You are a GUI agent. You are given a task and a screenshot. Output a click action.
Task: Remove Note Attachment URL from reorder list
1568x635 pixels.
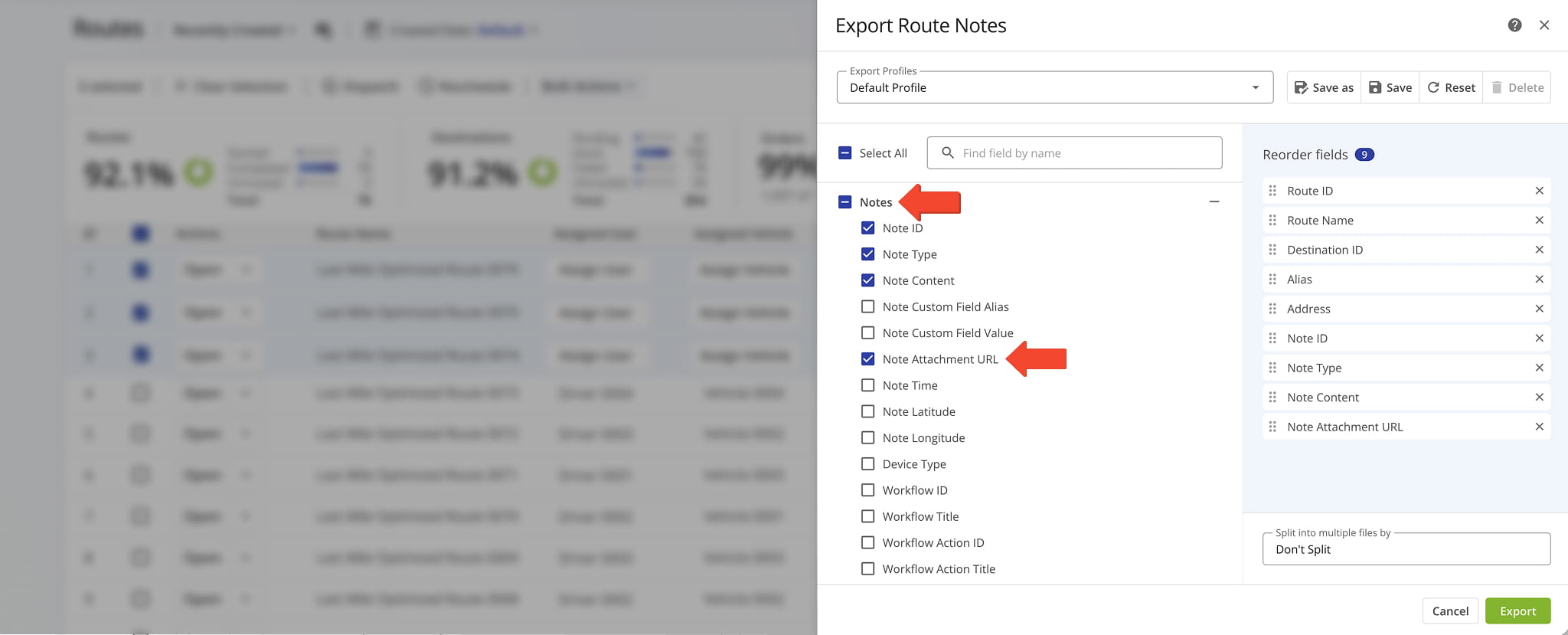tap(1539, 427)
